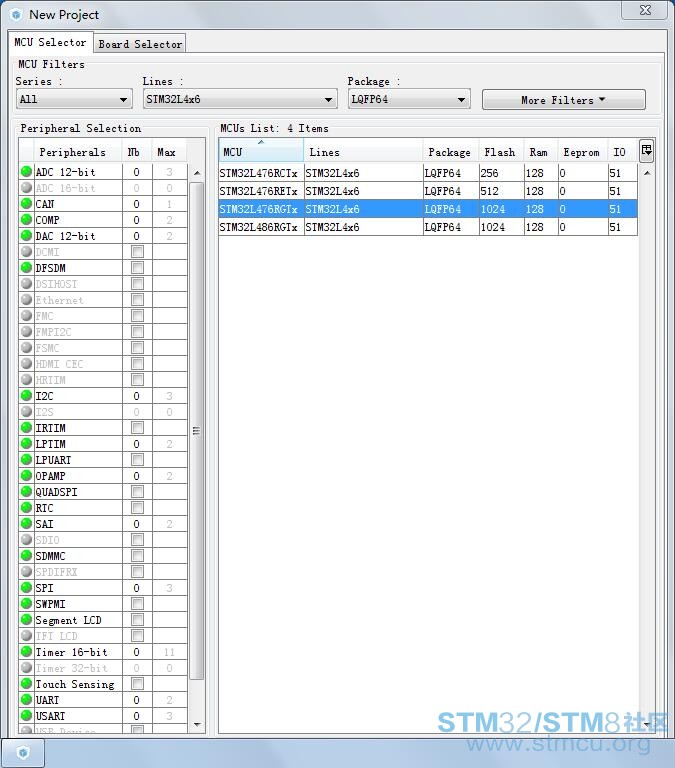Select the STM32L476RETx row
Screen dimensions: 675x768
coord(428,191)
